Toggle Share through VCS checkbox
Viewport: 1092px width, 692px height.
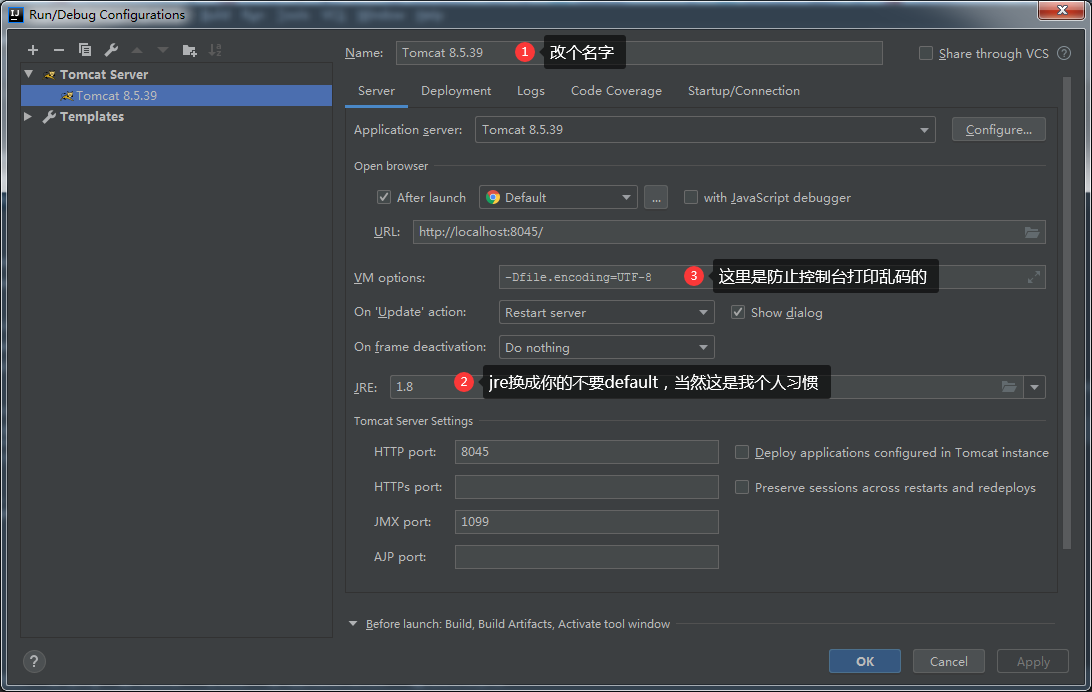tap(926, 53)
